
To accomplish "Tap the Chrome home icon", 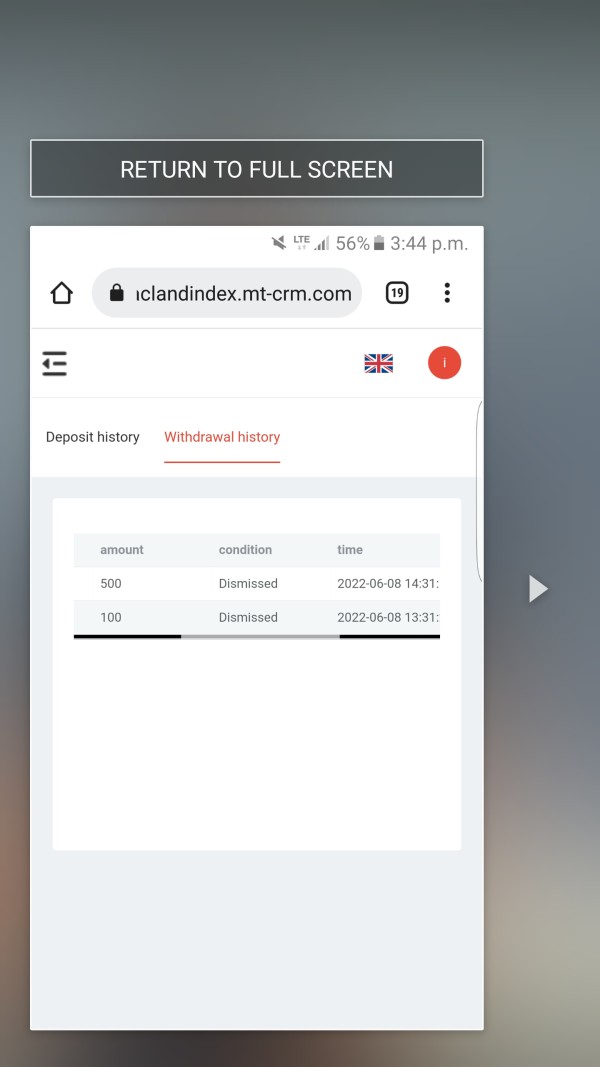I will (x=61, y=293).
